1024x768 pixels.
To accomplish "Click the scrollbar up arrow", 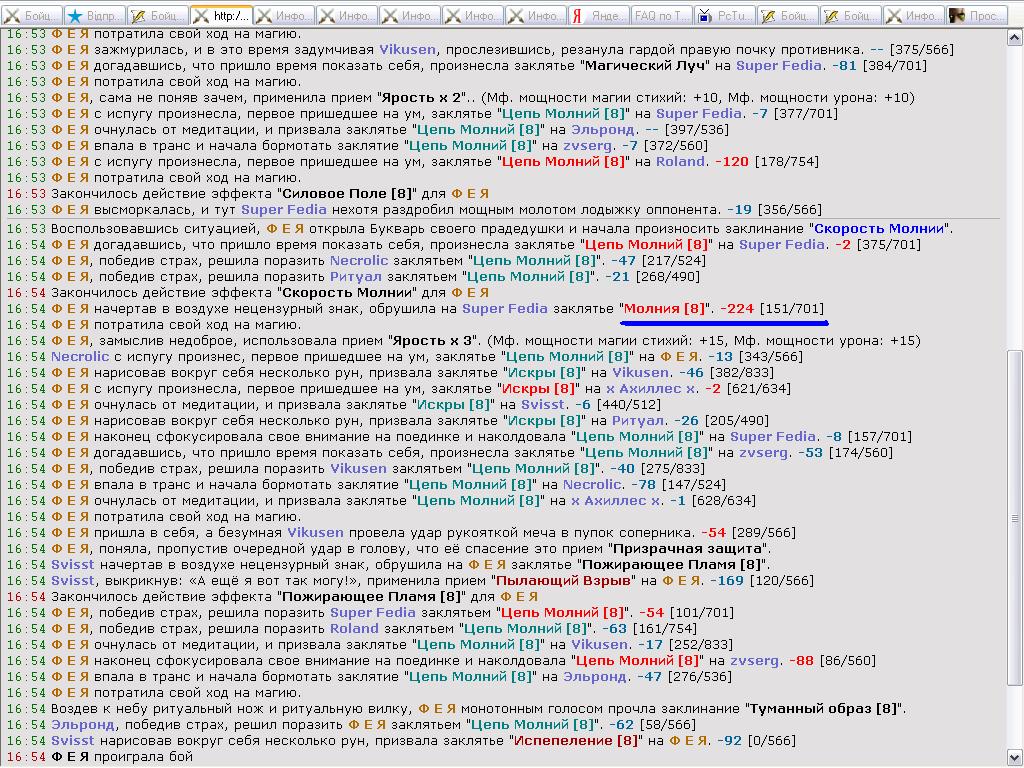I will point(1014,38).
